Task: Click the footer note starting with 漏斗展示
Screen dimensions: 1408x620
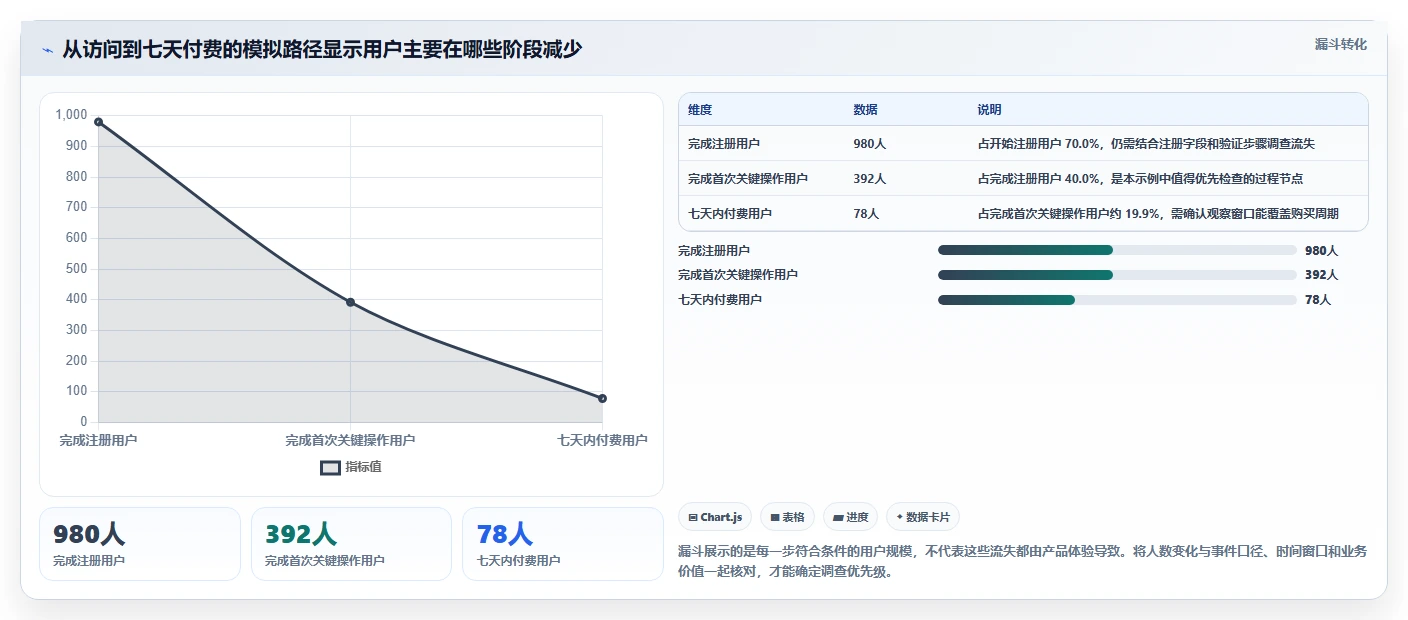Action: click(1022, 562)
